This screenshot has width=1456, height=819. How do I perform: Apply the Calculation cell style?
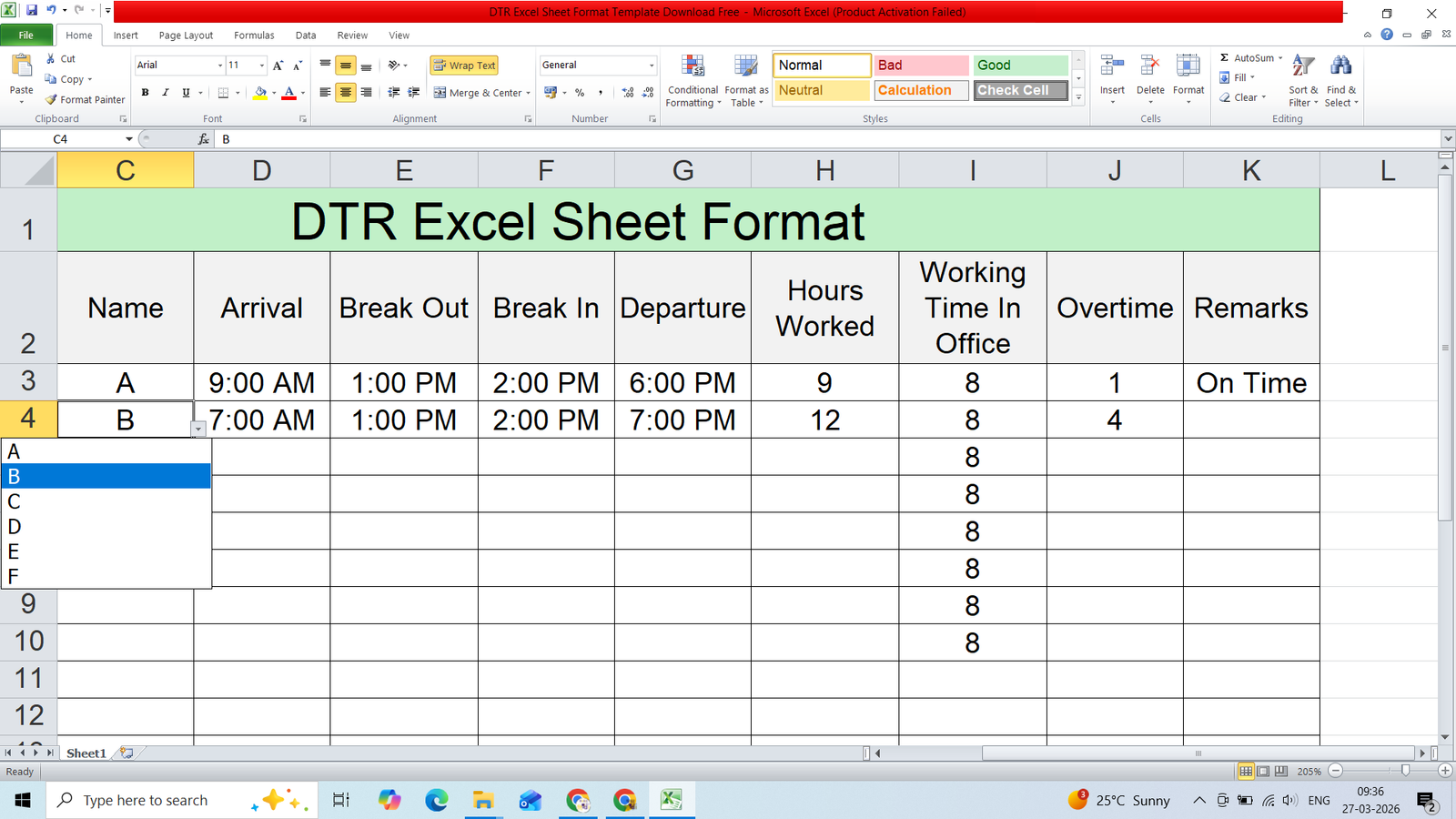pyautogui.click(x=921, y=90)
